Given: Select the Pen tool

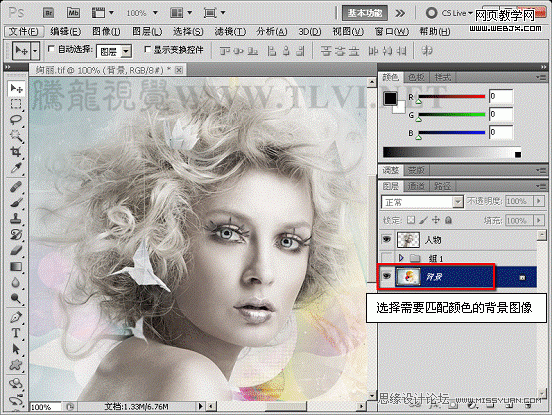Looking at the screenshot, I should [16, 317].
